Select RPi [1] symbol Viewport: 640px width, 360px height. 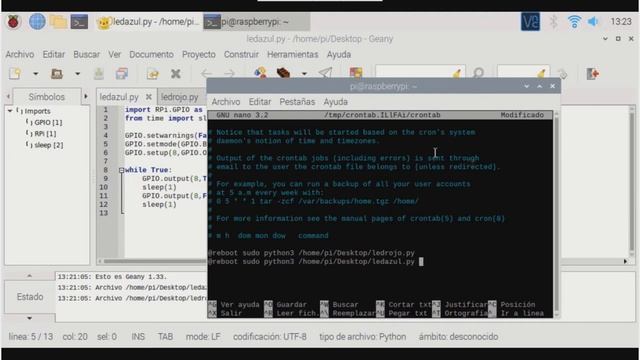coord(45,134)
